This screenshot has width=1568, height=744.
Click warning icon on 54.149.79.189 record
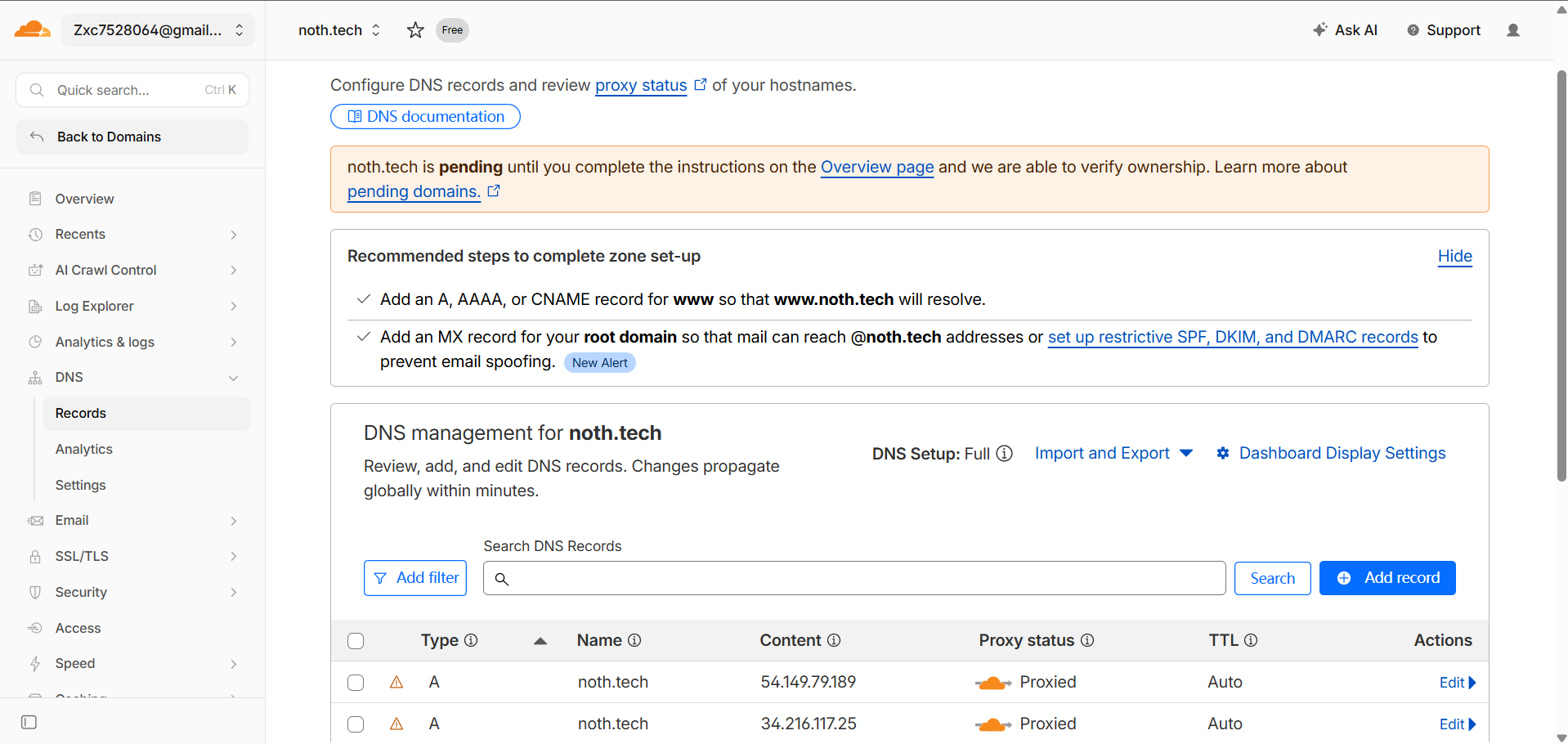coord(396,682)
